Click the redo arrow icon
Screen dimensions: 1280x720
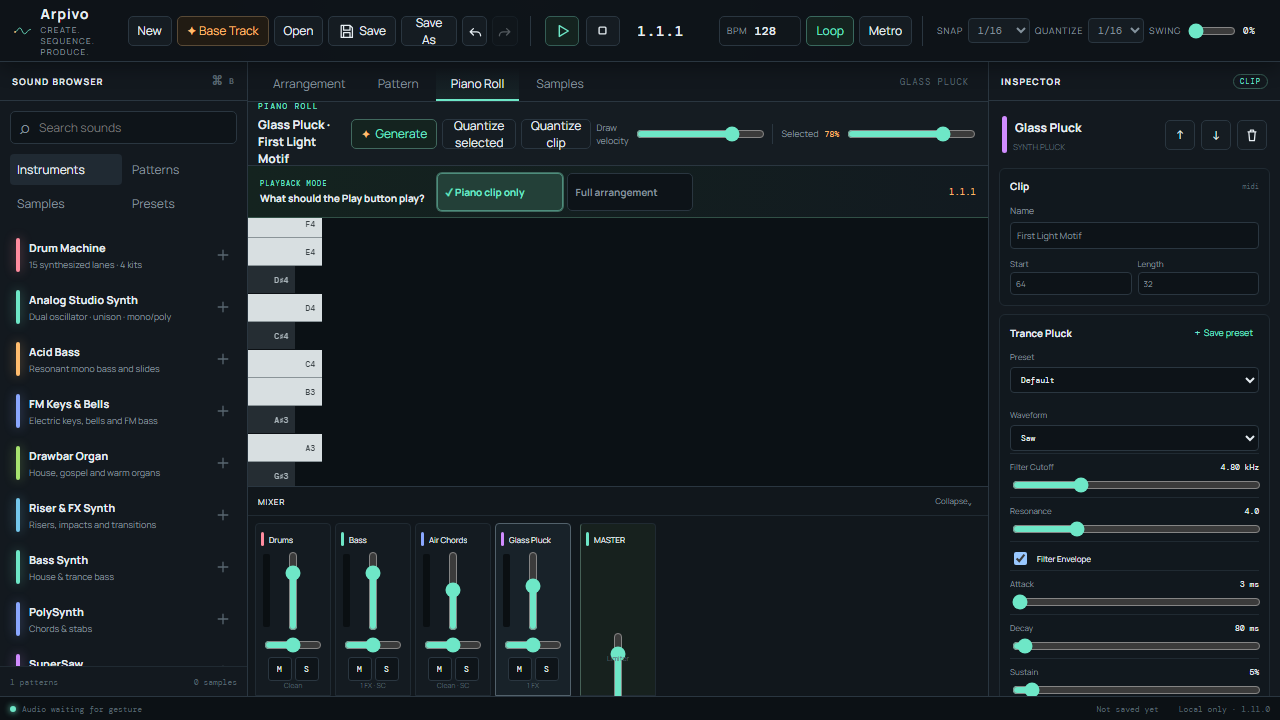tap(505, 31)
